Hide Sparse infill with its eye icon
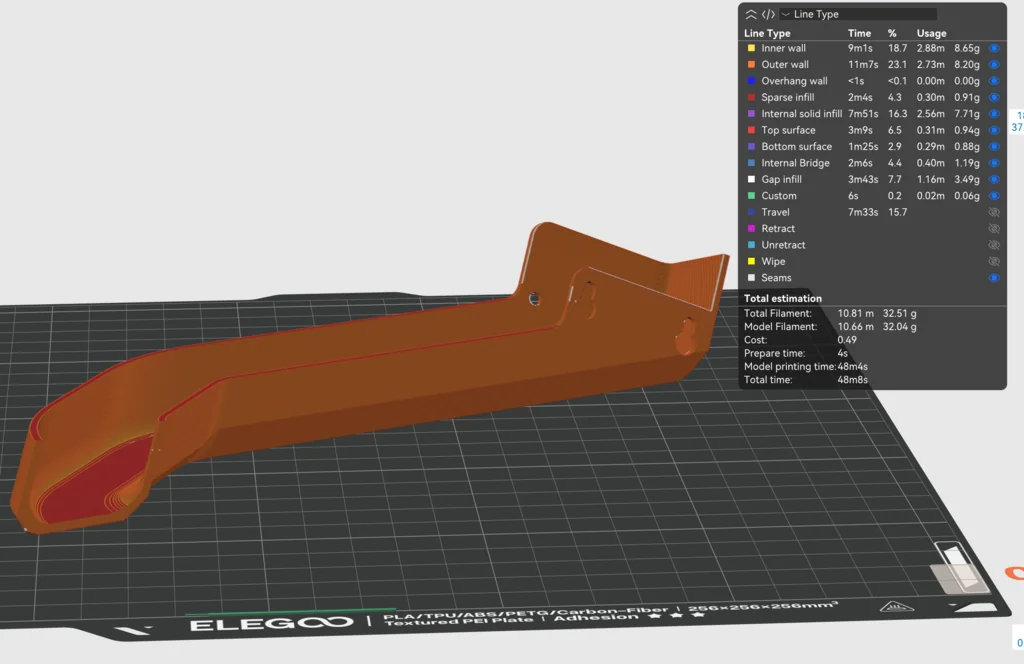Image resolution: width=1024 pixels, height=664 pixels. (x=994, y=97)
